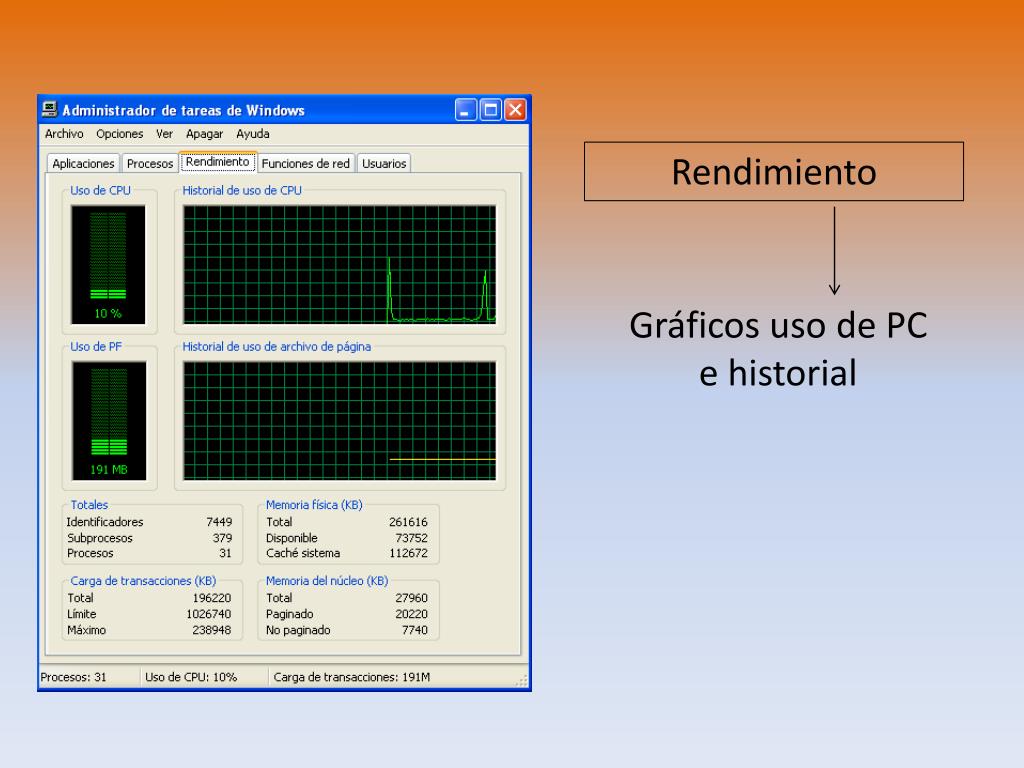
Task: Switch to the Usuarios tab
Action: (x=384, y=163)
